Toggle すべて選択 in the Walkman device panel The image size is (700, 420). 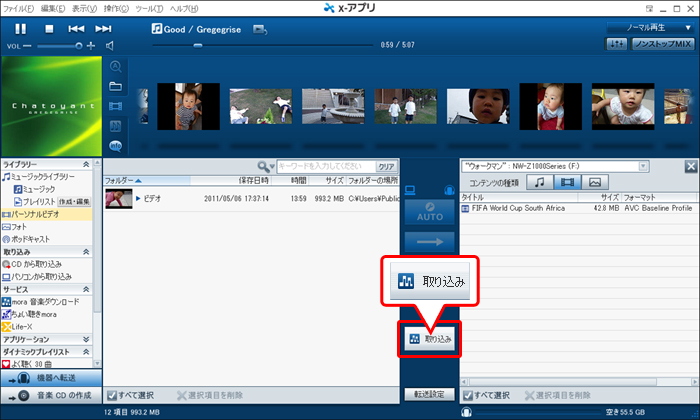[467, 394]
